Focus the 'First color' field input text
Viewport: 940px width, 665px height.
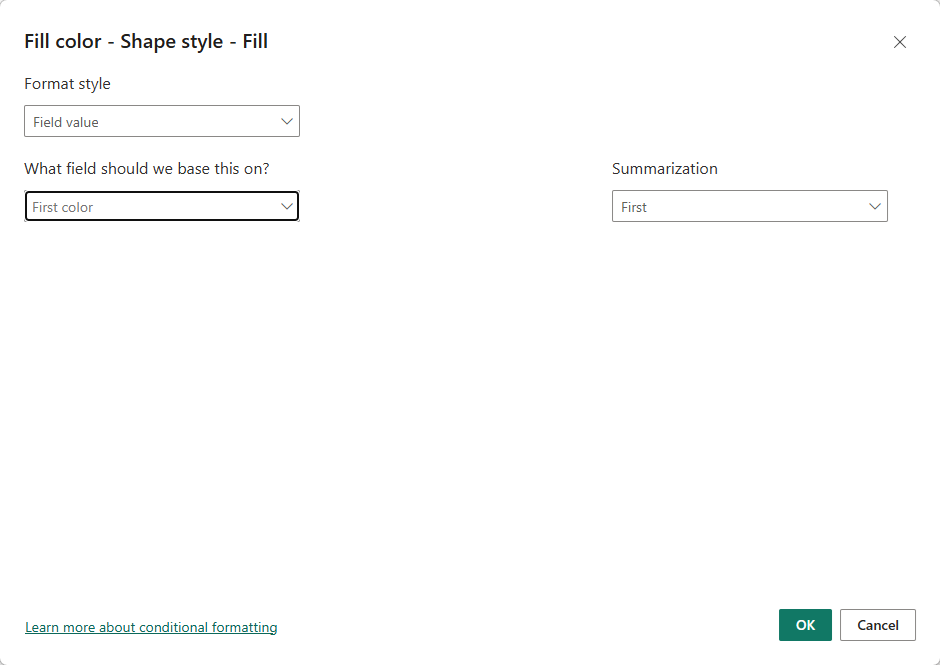click(x=63, y=207)
